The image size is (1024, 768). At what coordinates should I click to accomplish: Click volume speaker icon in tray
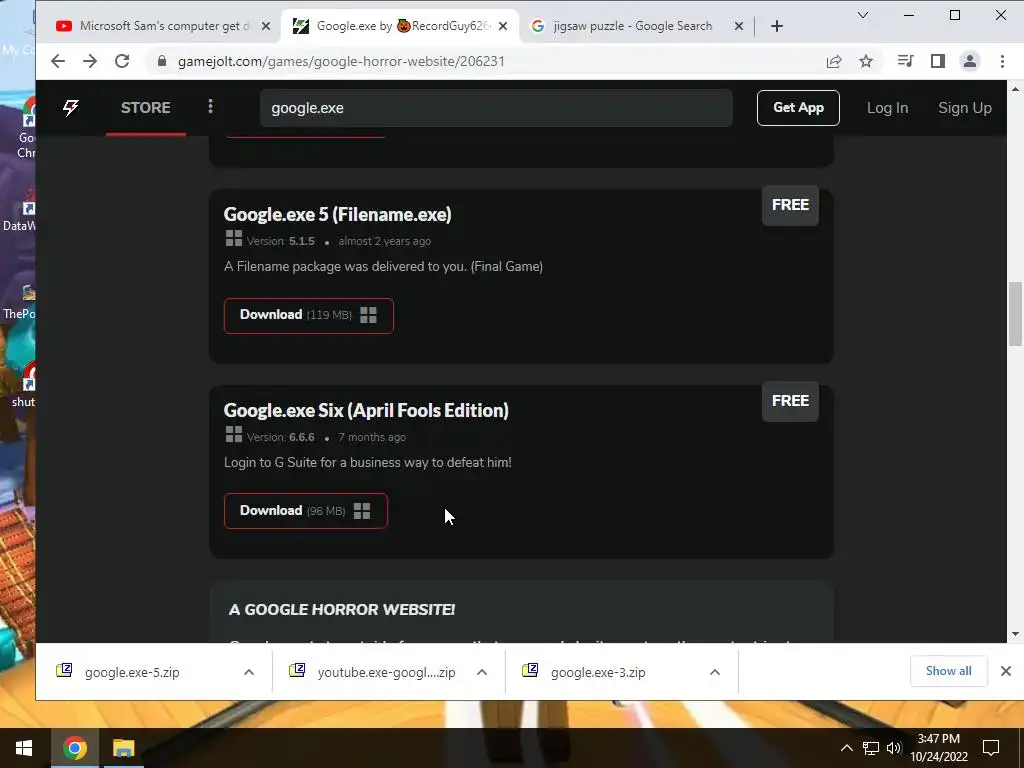coord(893,748)
